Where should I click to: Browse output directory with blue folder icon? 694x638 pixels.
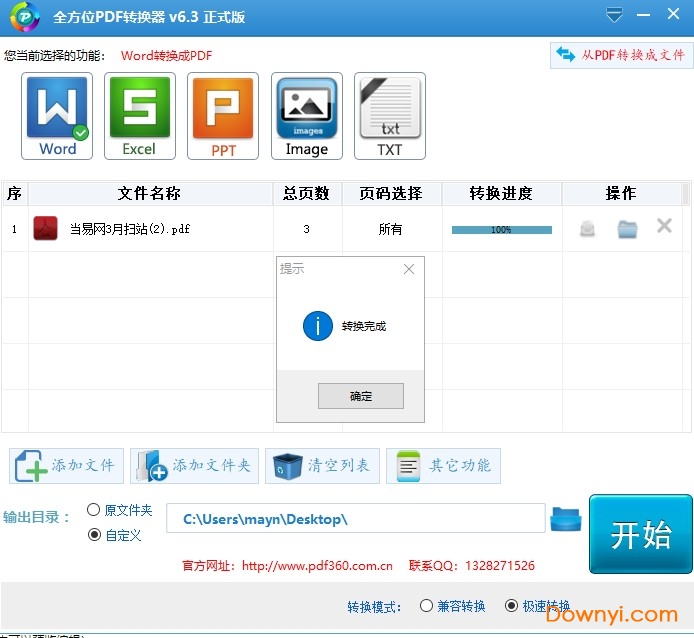565,519
